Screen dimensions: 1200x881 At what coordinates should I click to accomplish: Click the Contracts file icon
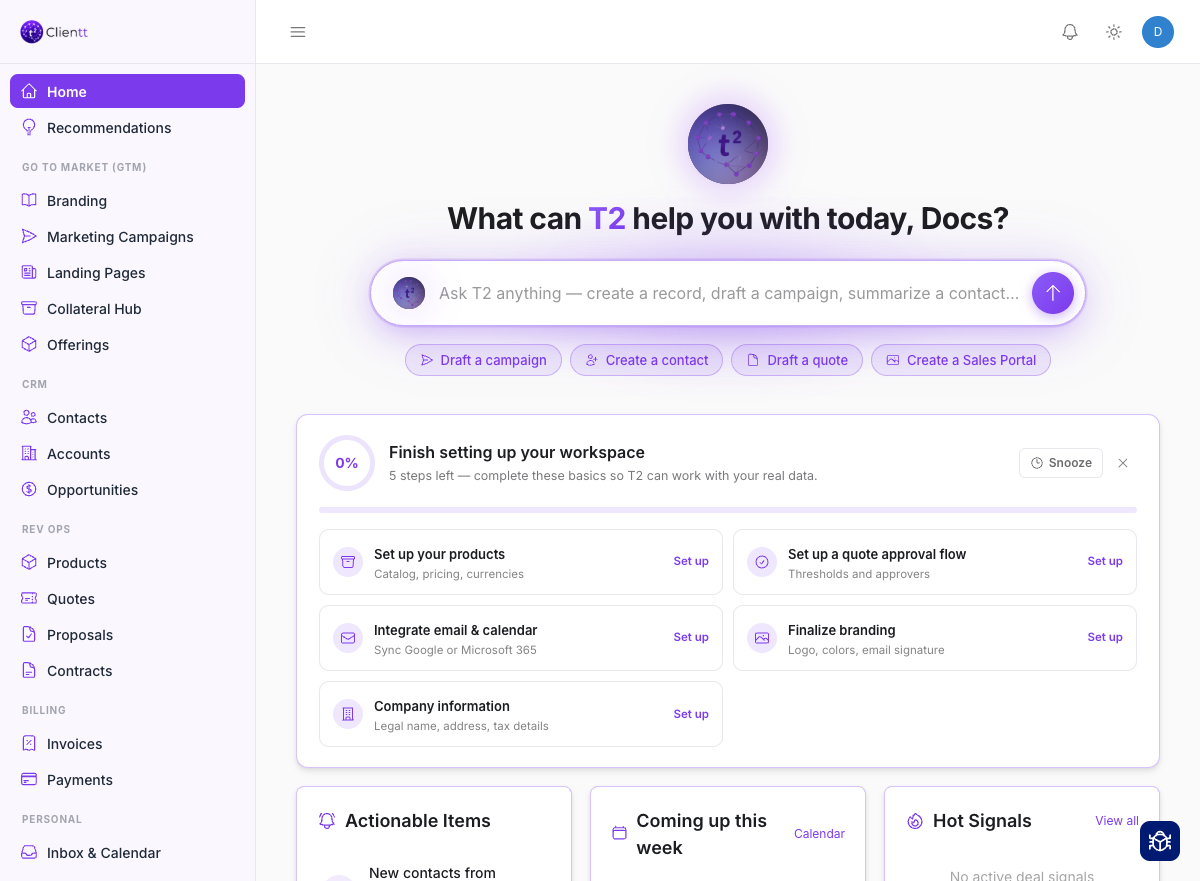[29, 670]
